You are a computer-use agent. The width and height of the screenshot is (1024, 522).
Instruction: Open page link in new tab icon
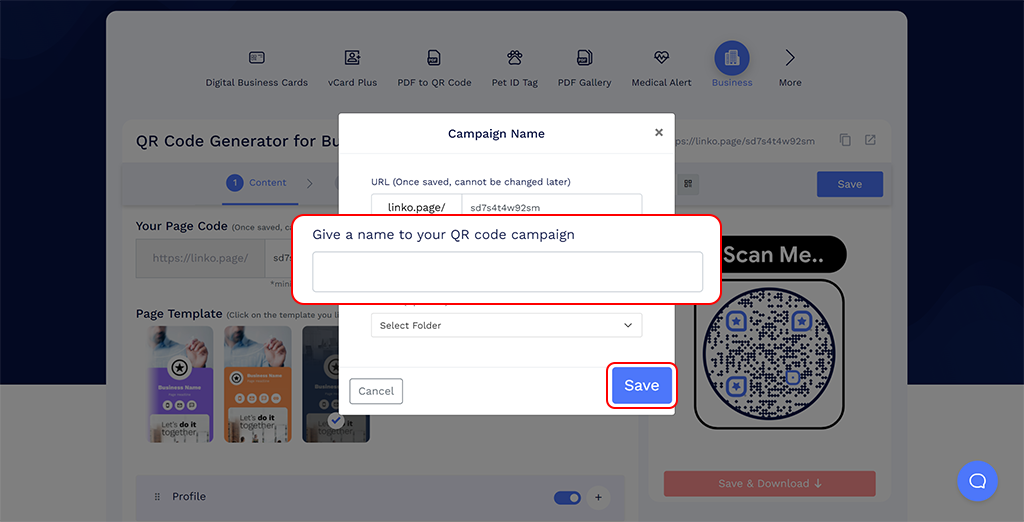[870, 141]
